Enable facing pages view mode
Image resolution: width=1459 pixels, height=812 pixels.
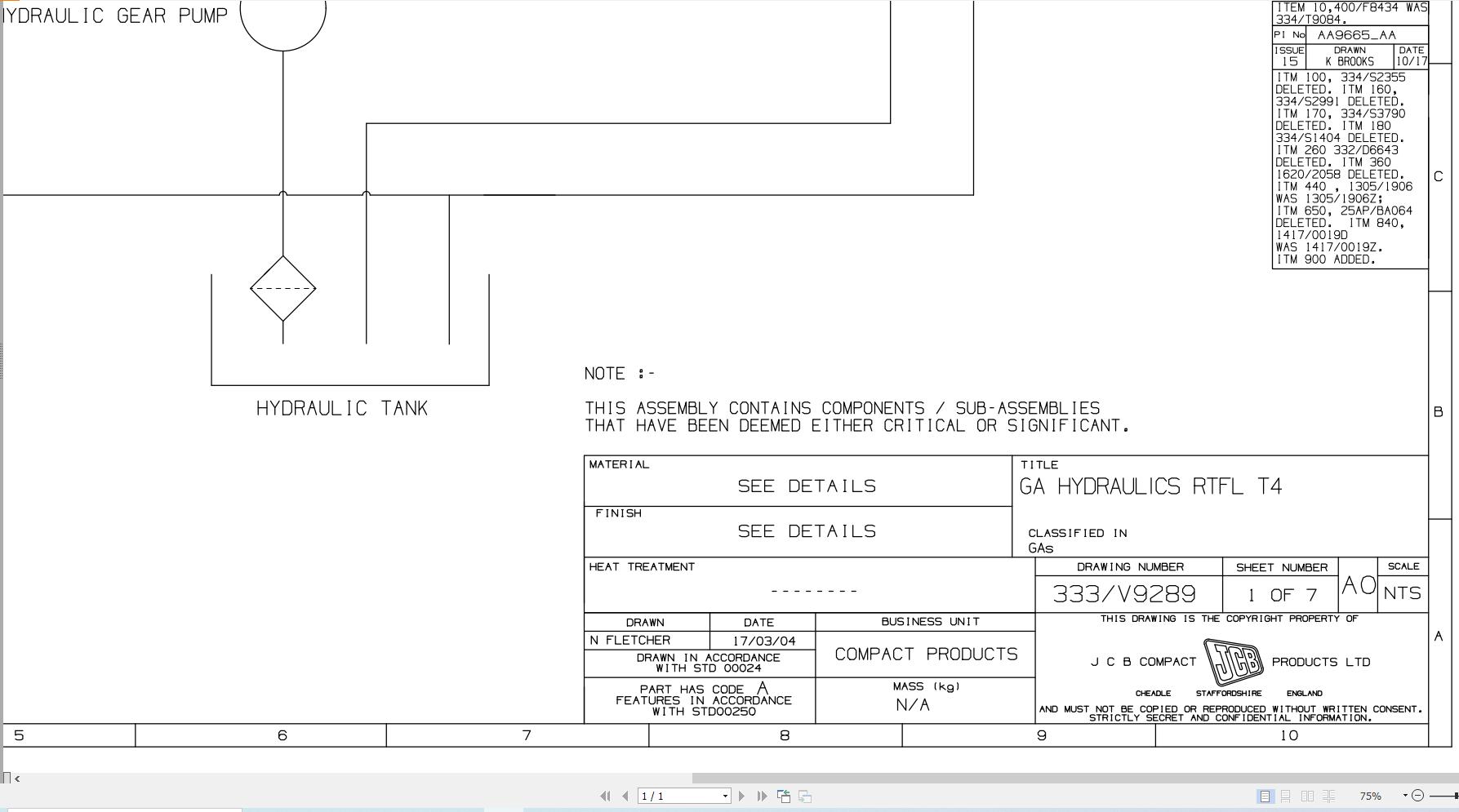[x=1309, y=795]
